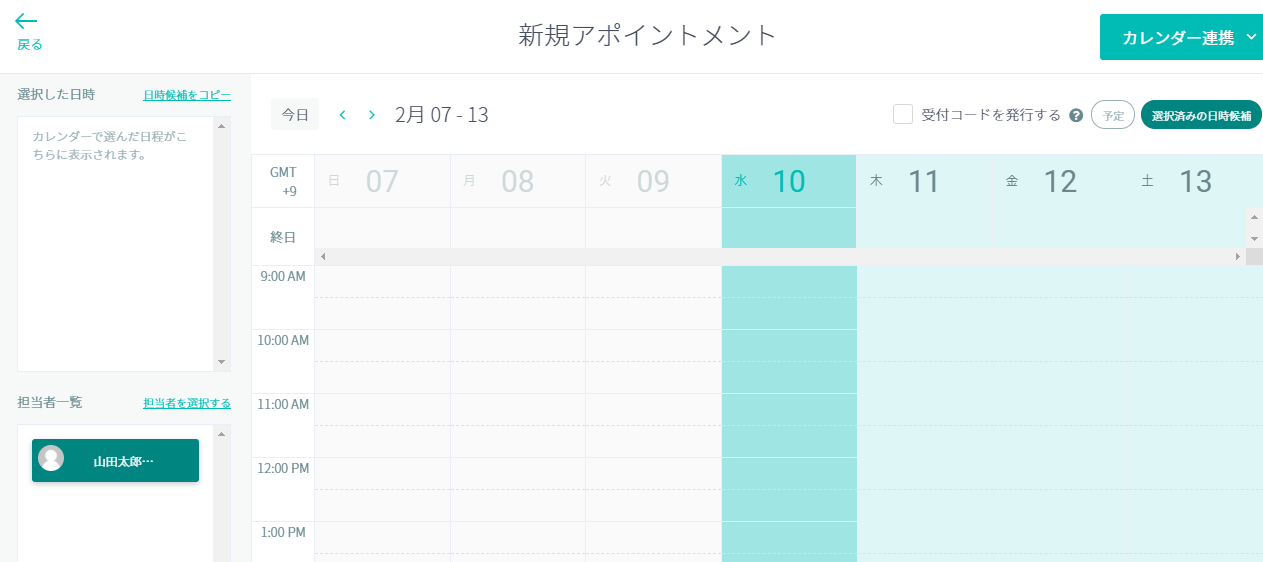Viewport: 1263px width, 562px height.
Task: Open the カレンダー連携 dropdown
Action: coord(1181,38)
